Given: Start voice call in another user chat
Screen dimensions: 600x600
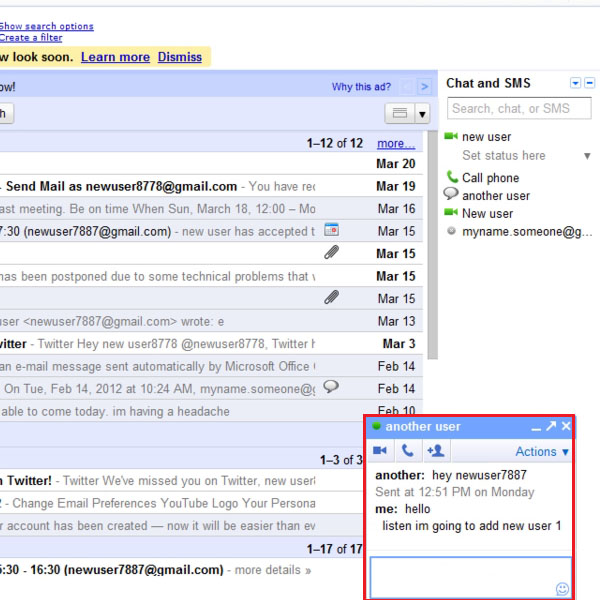Looking at the screenshot, I should pyautogui.click(x=408, y=450).
